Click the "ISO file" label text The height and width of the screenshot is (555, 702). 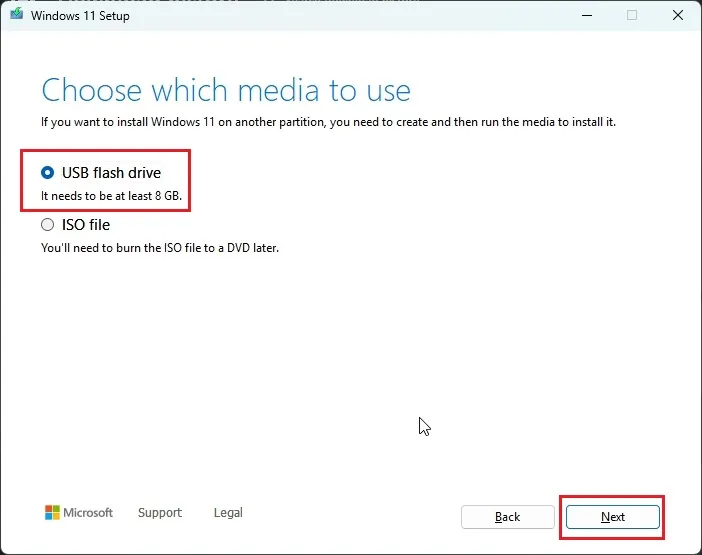(x=86, y=225)
